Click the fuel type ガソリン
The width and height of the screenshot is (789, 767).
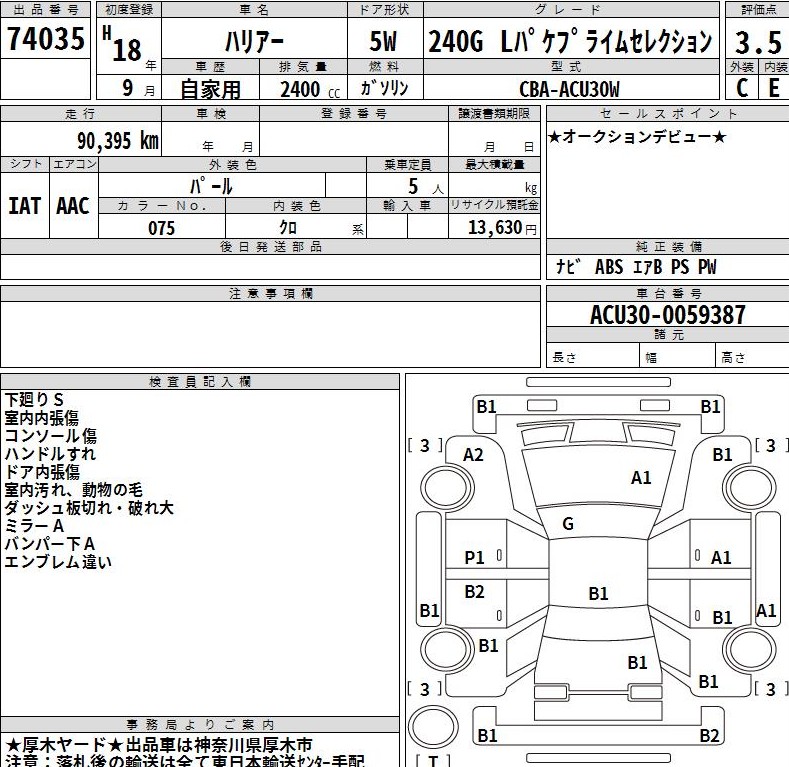384,88
